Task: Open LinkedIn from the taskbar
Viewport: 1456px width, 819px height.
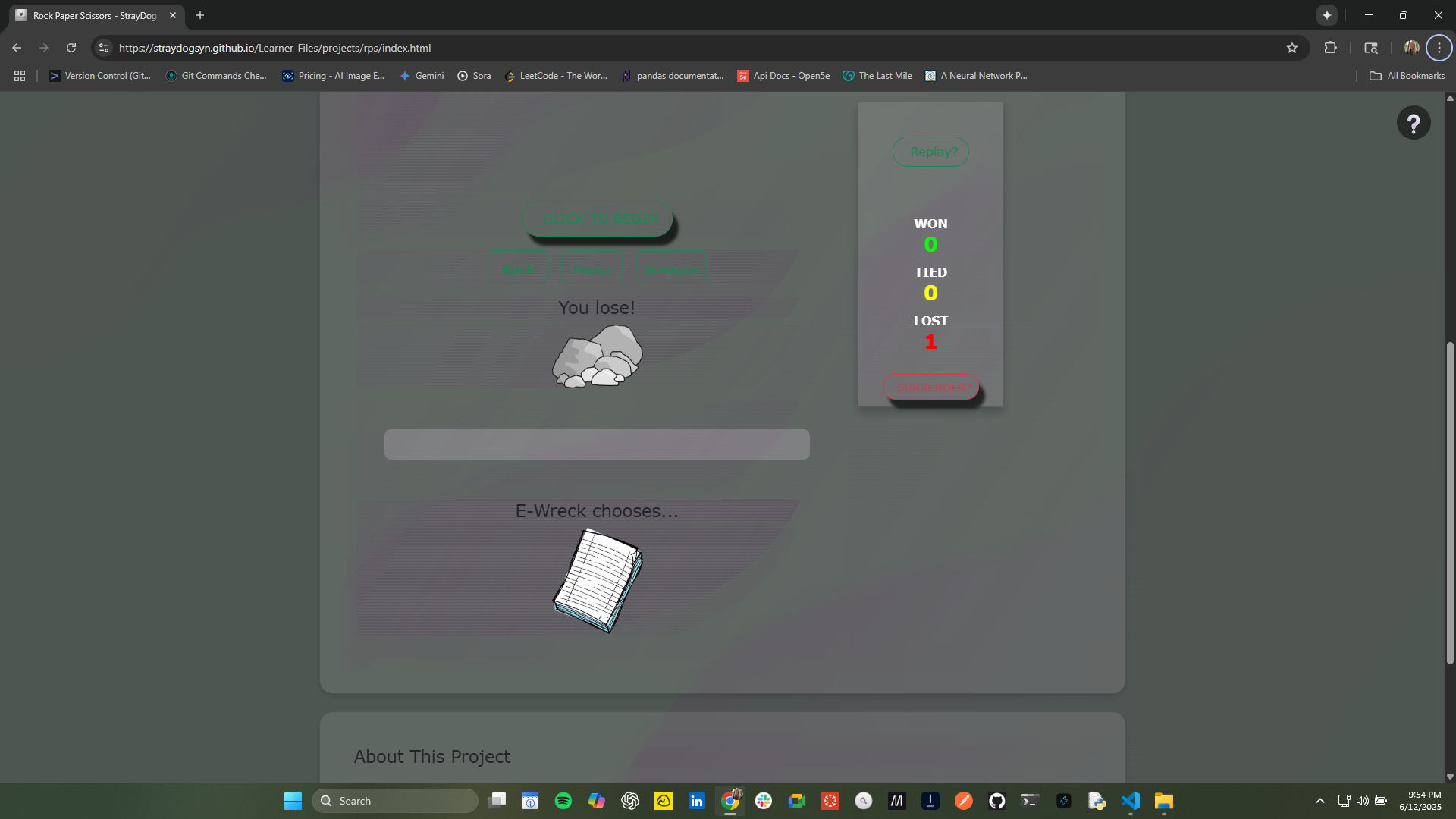Action: (697, 801)
